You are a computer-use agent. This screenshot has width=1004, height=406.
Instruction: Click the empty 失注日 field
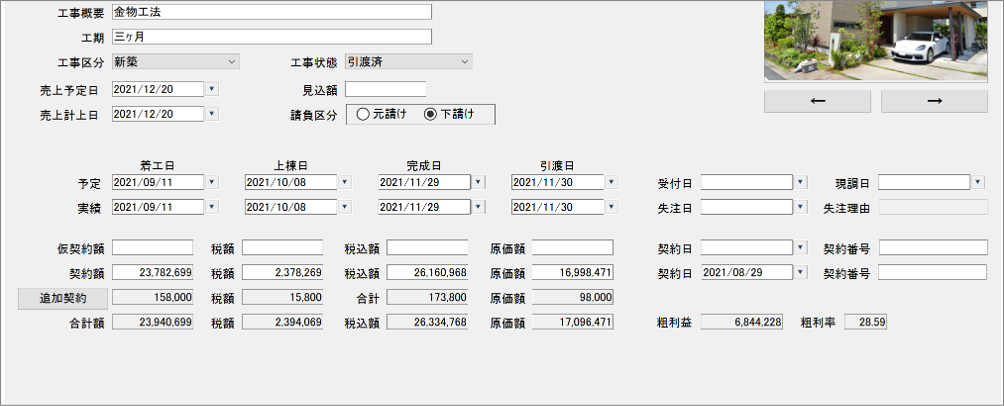(747, 207)
